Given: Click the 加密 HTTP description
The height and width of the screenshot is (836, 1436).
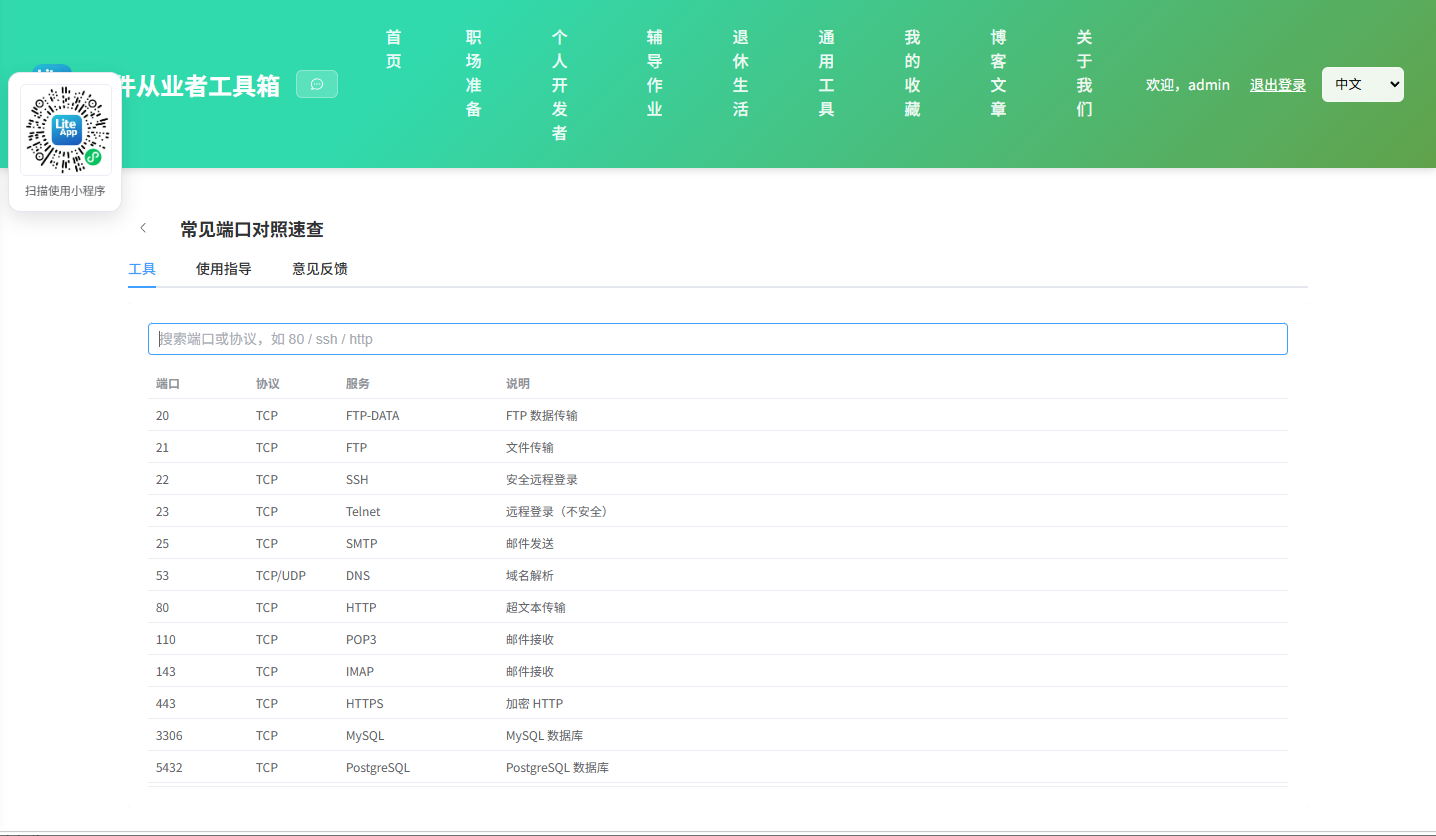Looking at the screenshot, I should [535, 704].
